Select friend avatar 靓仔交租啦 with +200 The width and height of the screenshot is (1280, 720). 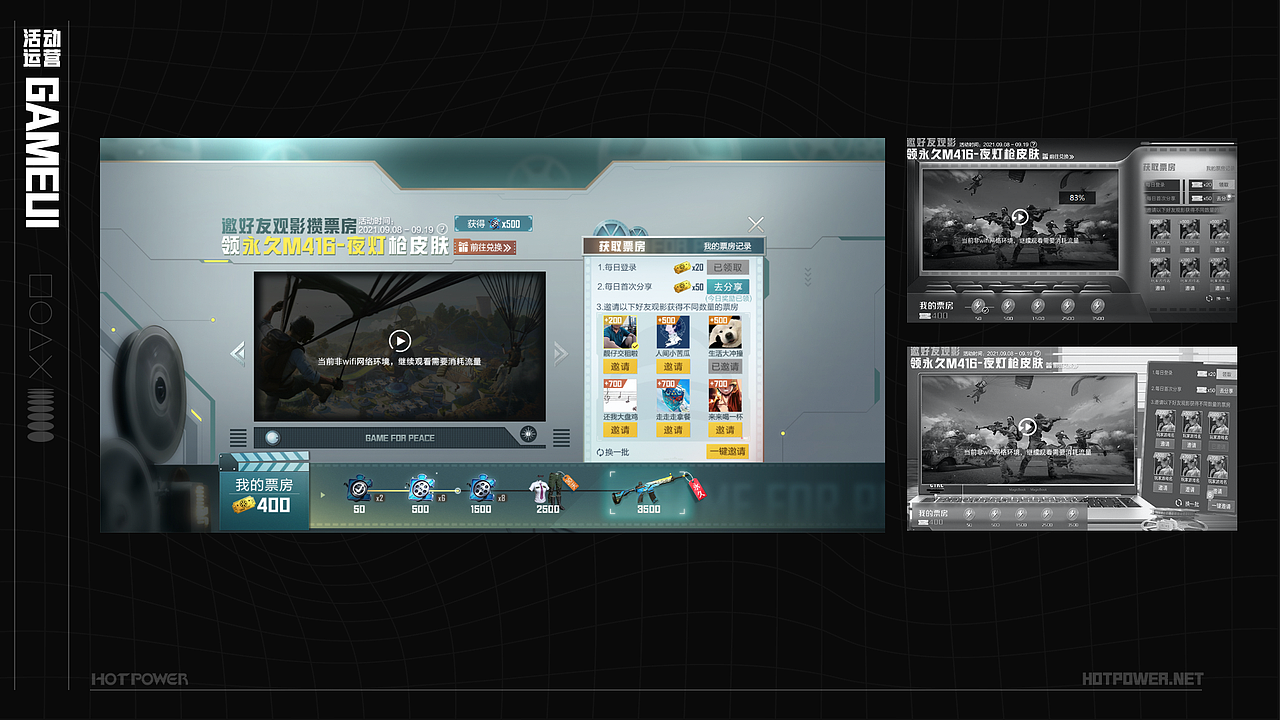point(620,332)
